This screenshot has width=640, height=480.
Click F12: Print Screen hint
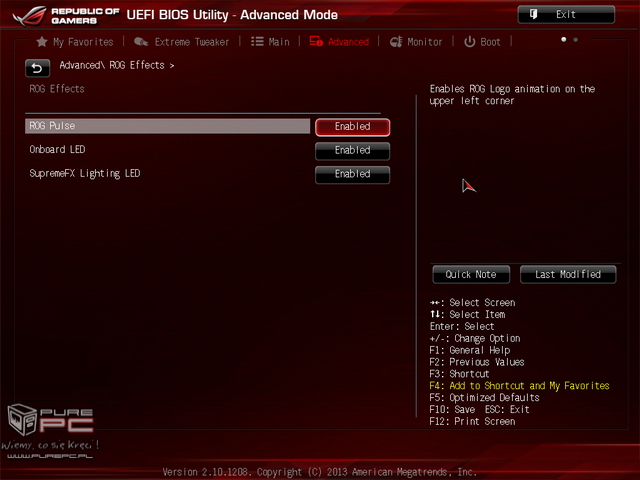(472, 421)
